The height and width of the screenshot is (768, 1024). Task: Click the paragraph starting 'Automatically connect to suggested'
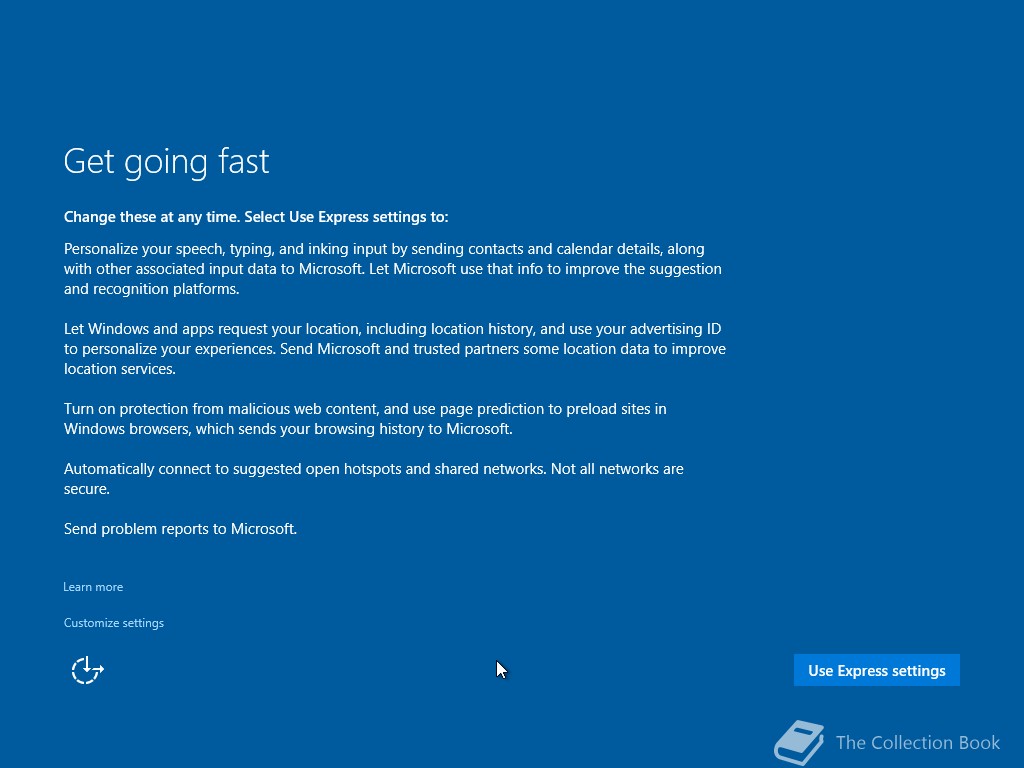(x=374, y=479)
